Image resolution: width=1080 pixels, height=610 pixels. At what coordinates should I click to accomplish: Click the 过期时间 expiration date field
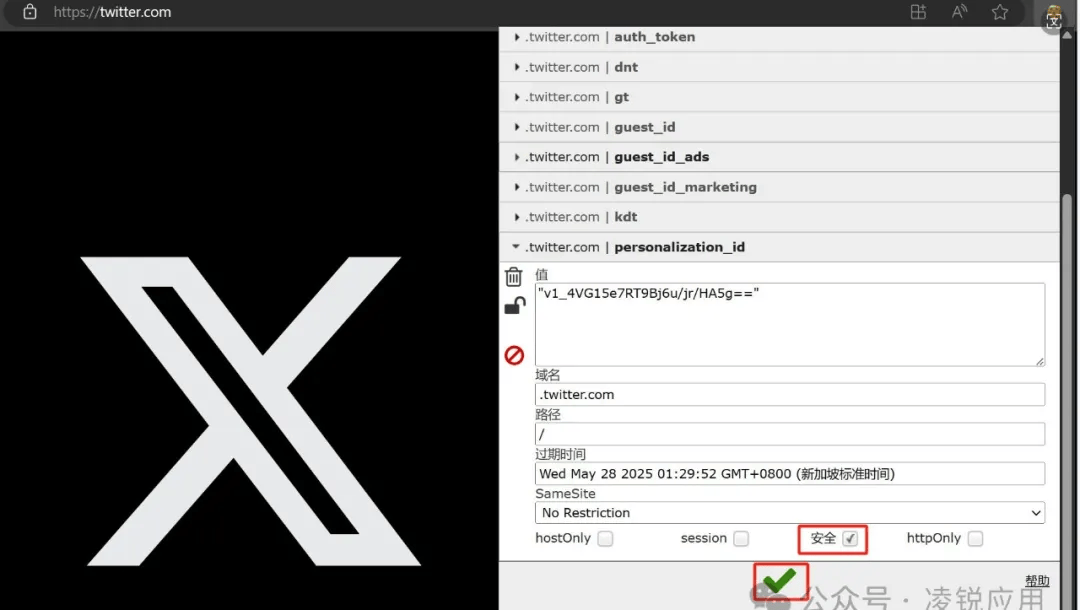[789, 474]
